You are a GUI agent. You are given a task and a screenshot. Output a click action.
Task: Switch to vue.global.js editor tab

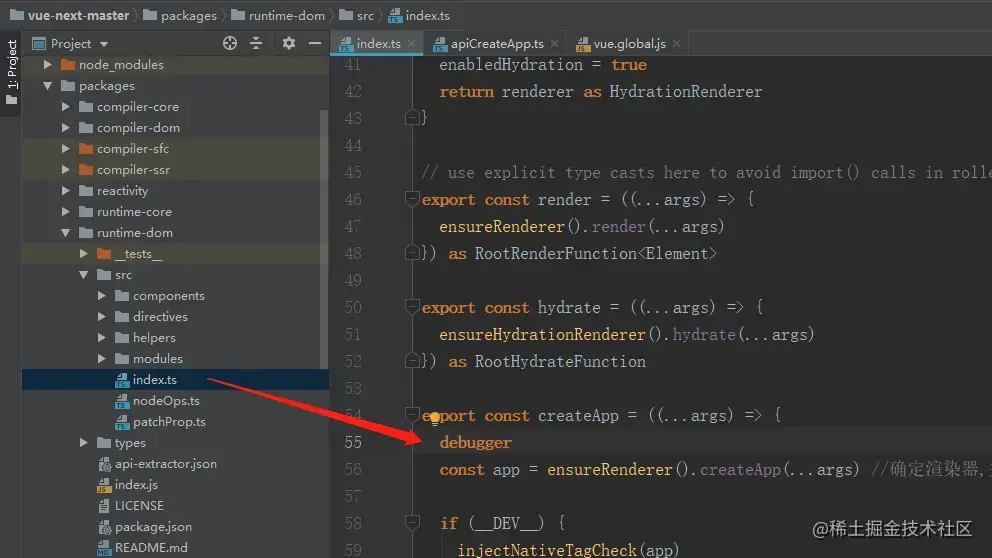tap(629, 44)
